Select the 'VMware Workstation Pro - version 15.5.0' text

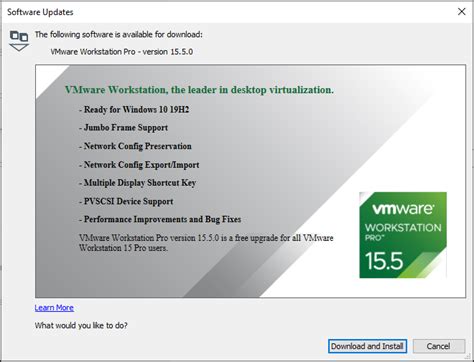click(122, 52)
